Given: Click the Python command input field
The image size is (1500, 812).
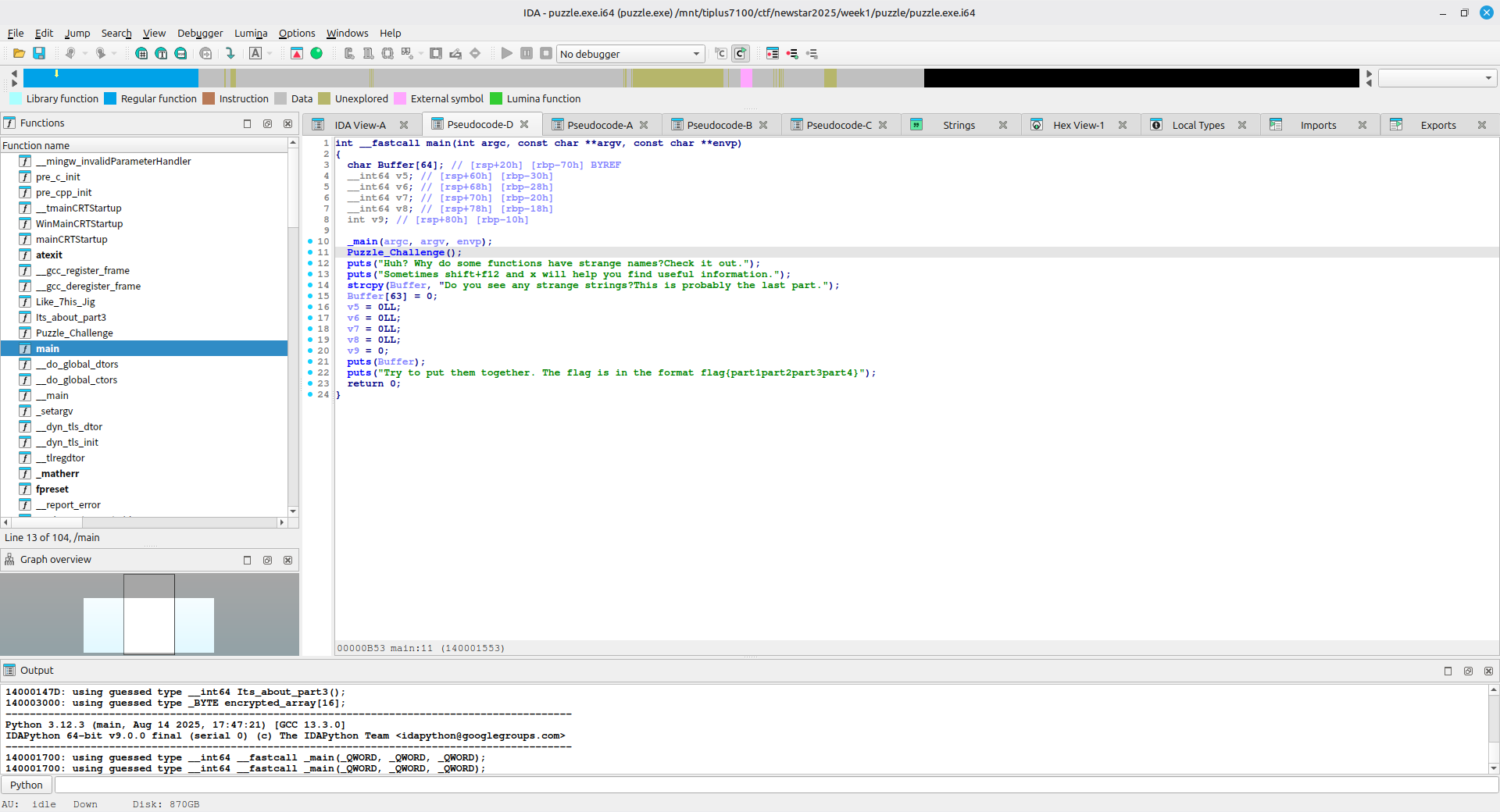Looking at the screenshot, I should (773, 785).
